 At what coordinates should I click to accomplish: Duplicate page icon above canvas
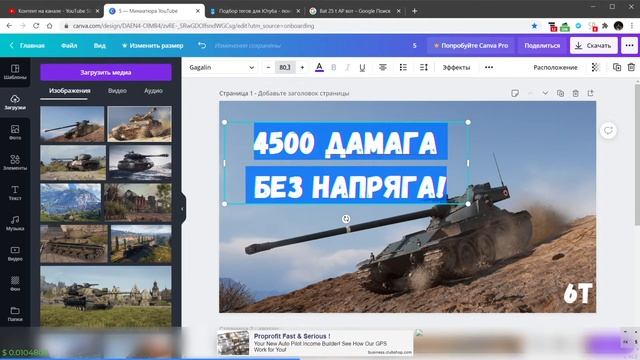coord(560,93)
